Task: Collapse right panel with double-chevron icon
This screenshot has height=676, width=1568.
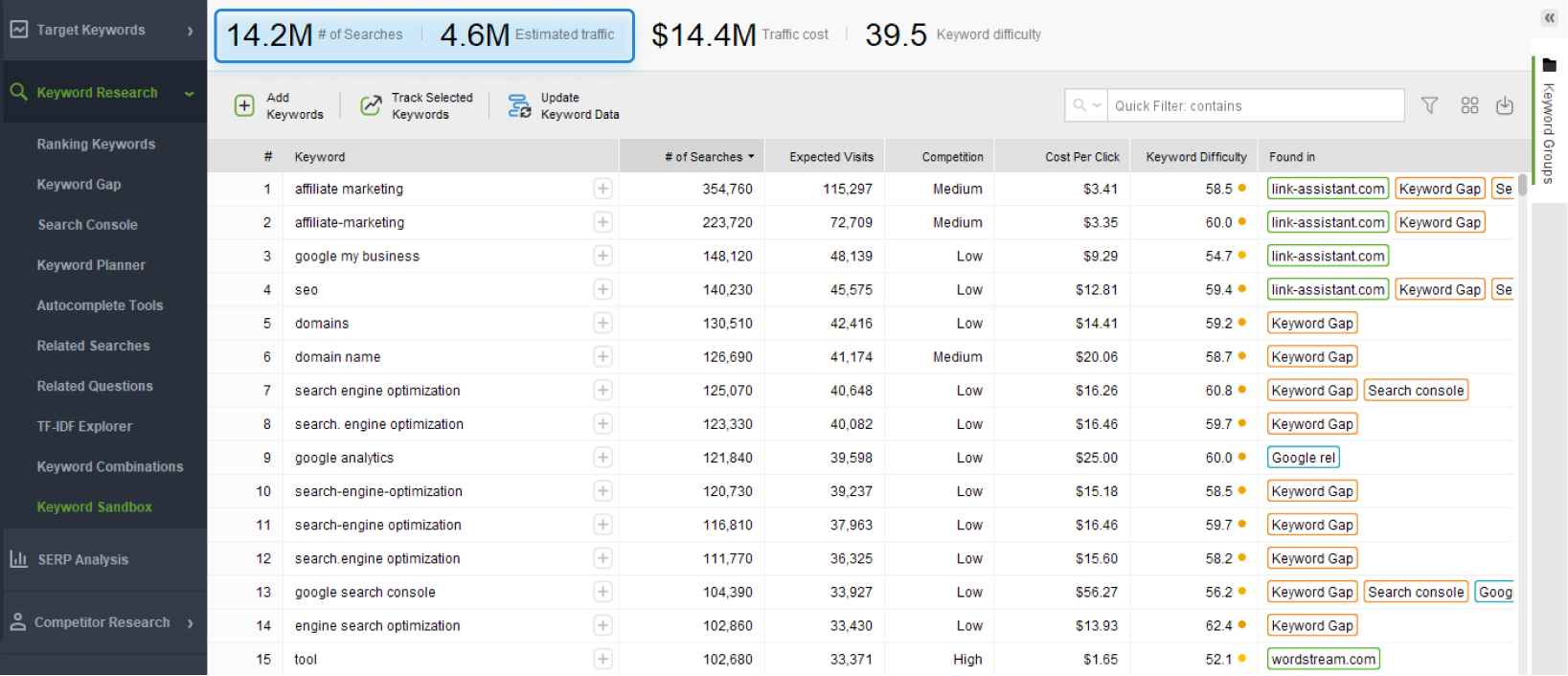Action: click(1549, 18)
